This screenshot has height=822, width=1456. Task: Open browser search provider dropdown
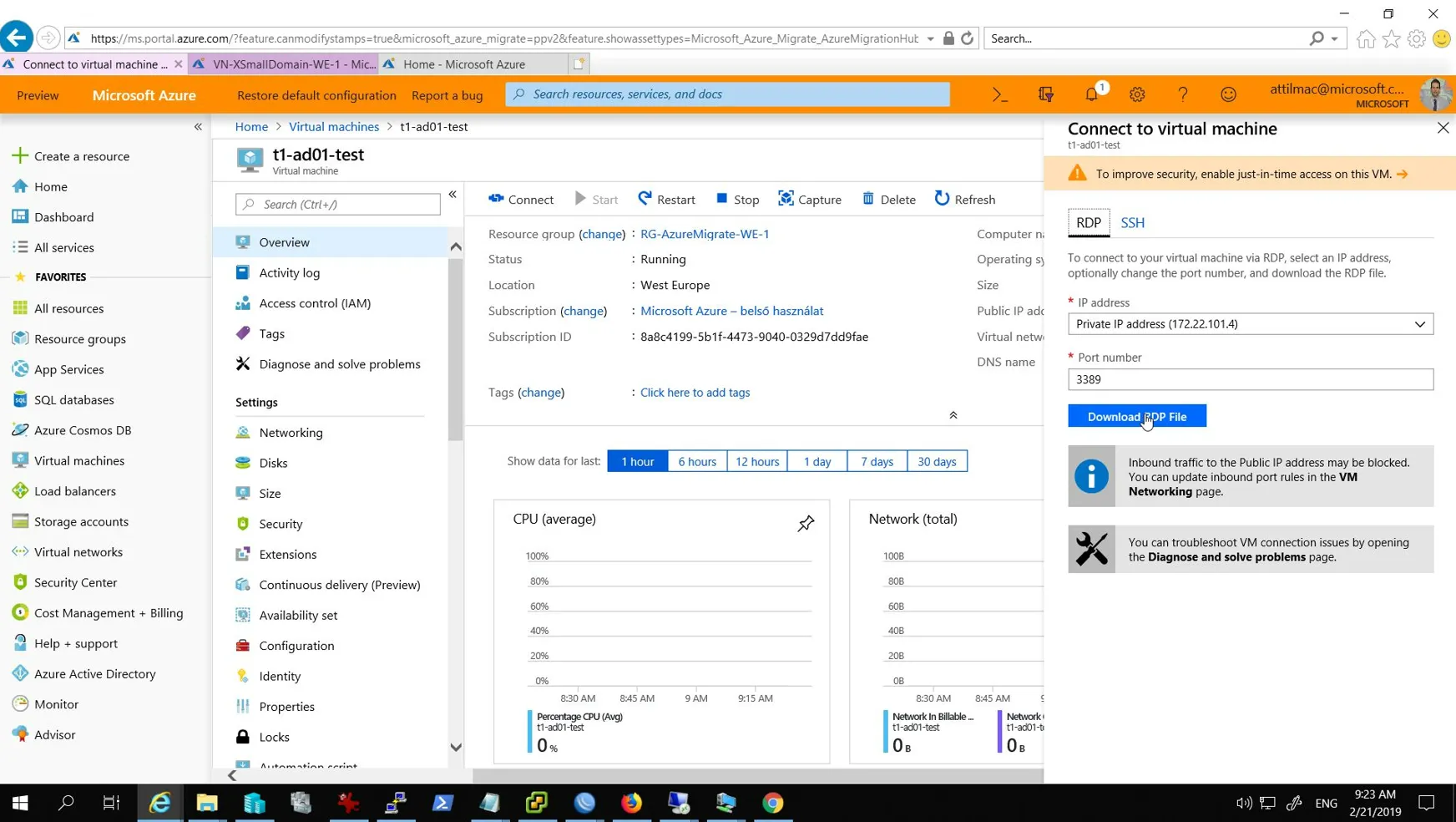(1334, 38)
